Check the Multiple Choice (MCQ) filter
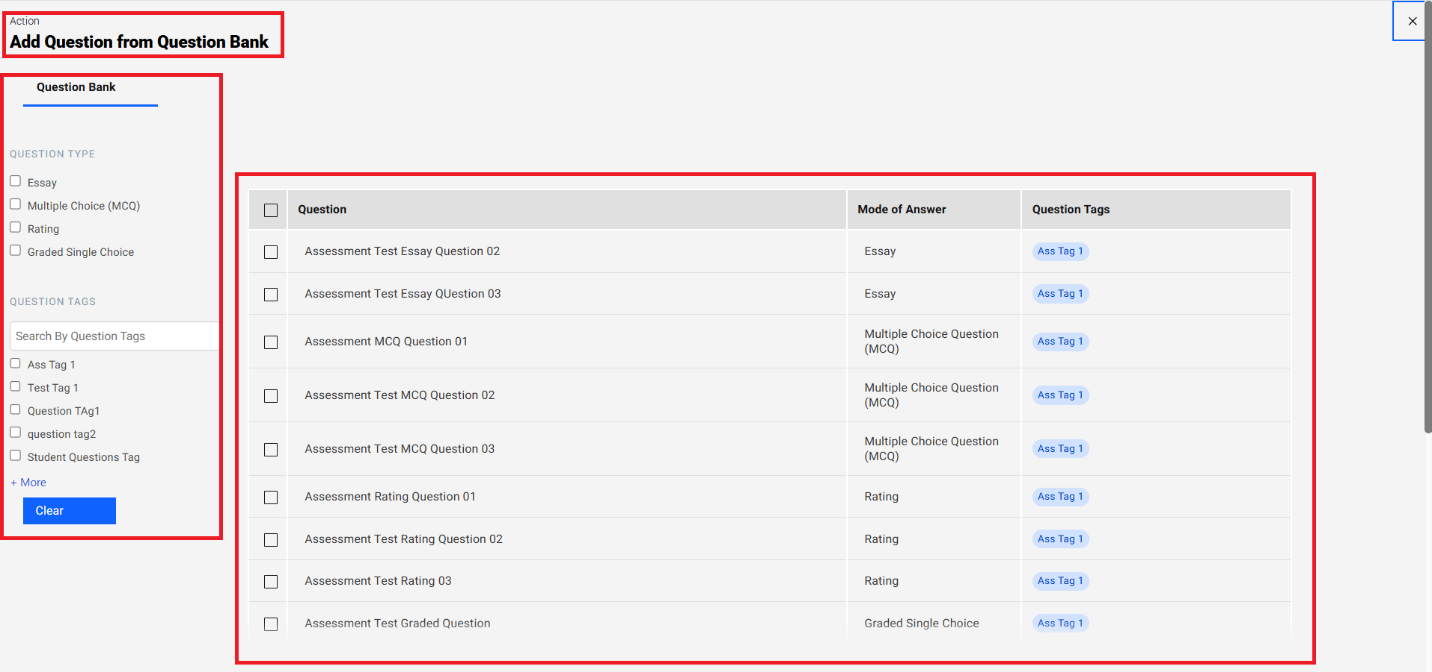 click(15, 204)
